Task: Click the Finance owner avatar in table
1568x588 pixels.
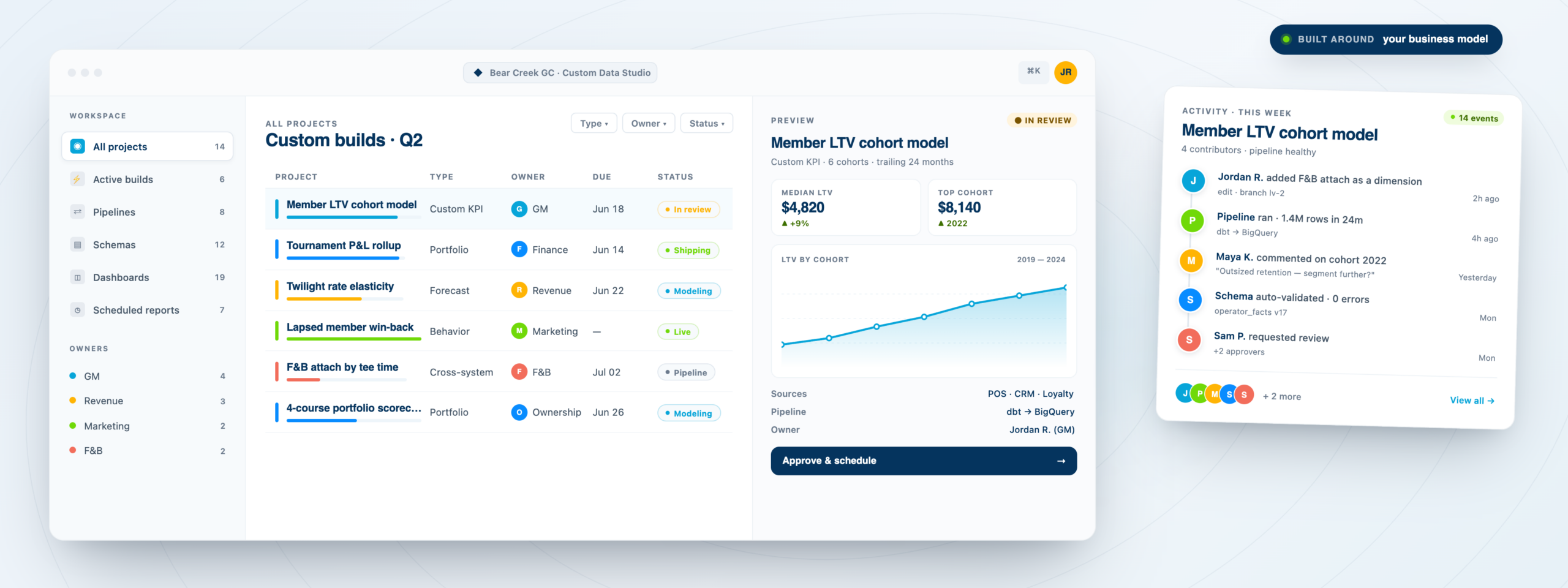Action: coord(519,249)
